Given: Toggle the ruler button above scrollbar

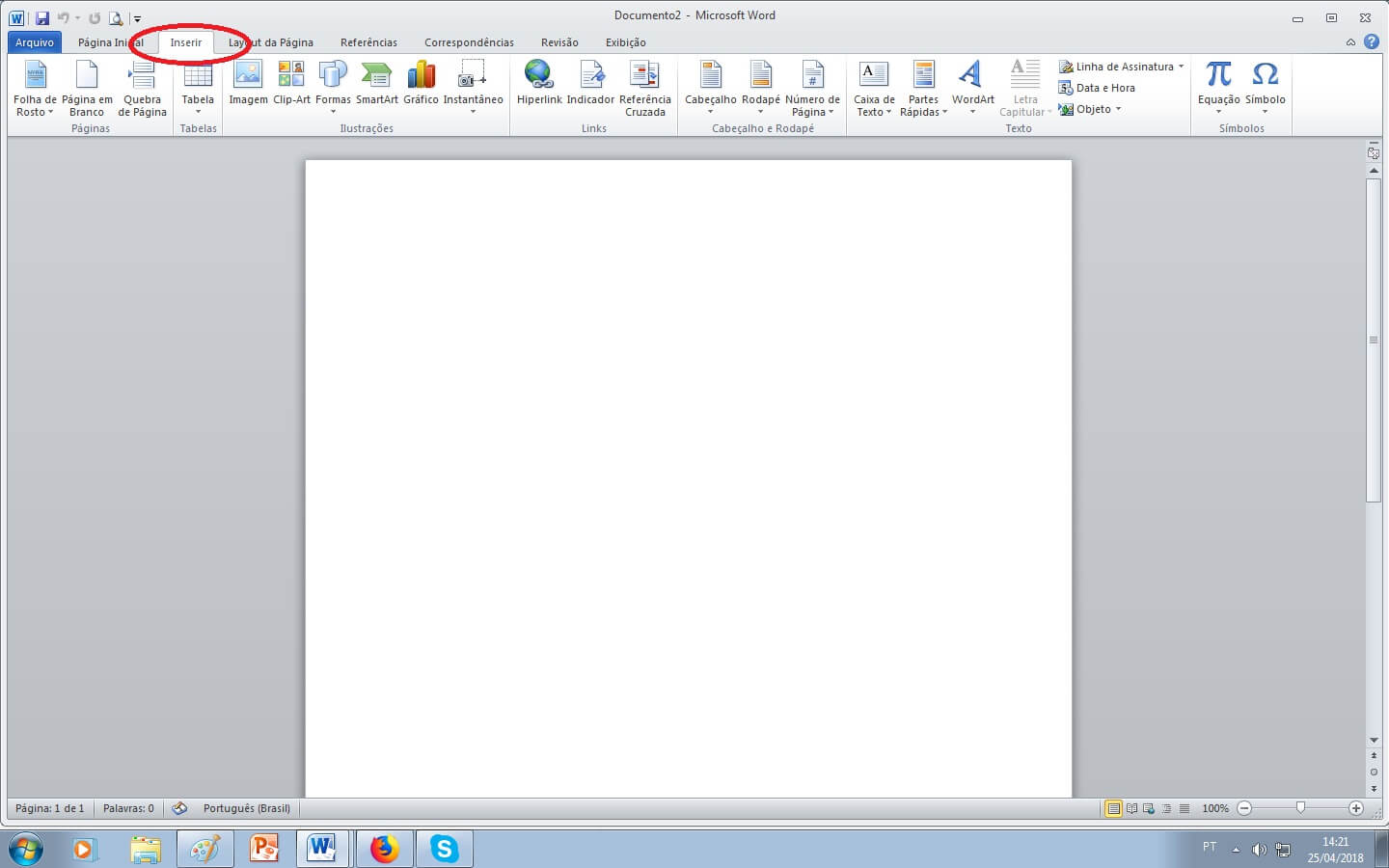Looking at the screenshot, I should [1374, 152].
